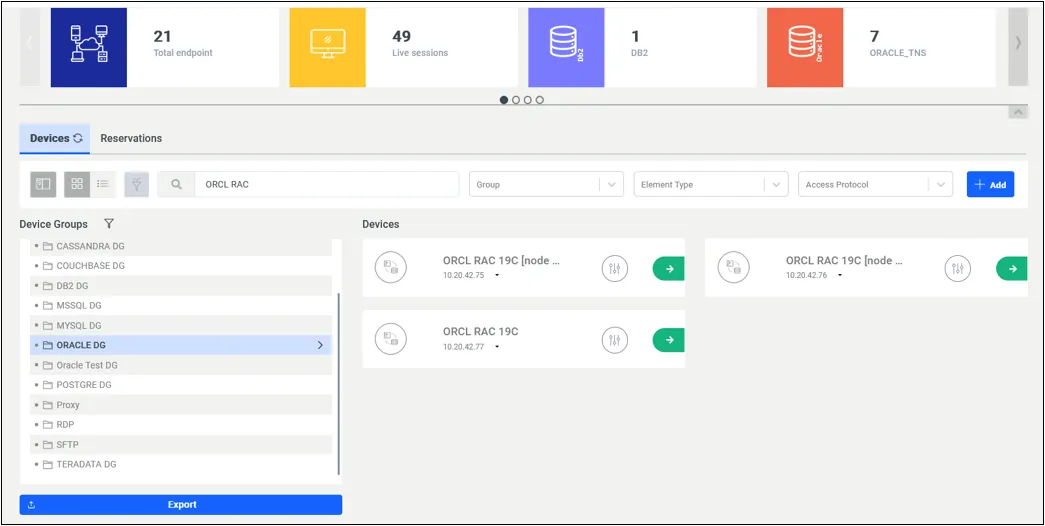The image size is (1045, 526).
Task: Click the Device Groups list scrollbar
Action: click(x=339, y=383)
